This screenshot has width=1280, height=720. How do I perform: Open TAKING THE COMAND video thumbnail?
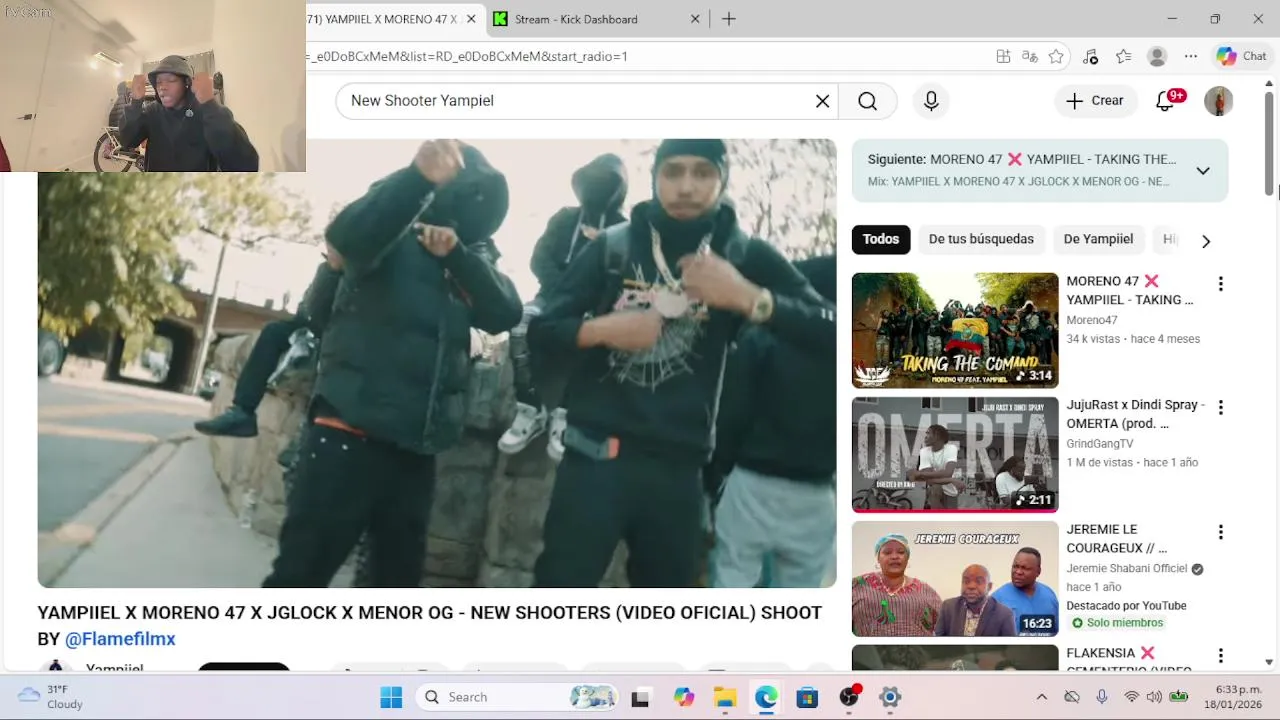[955, 331]
